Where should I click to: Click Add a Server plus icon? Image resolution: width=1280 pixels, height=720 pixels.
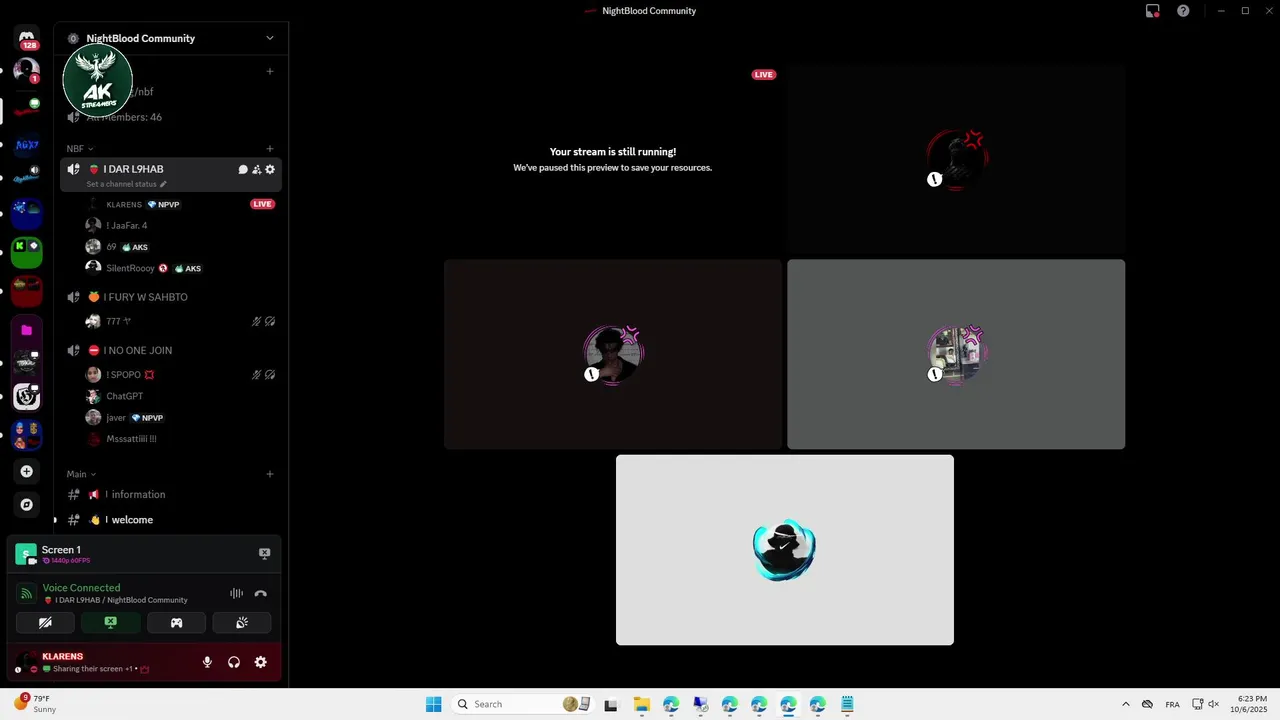click(27, 471)
